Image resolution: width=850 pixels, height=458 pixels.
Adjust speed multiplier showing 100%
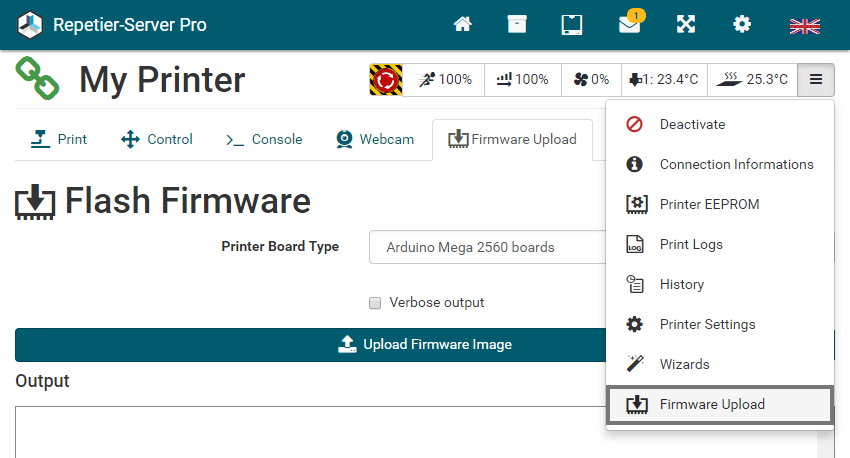pos(444,80)
